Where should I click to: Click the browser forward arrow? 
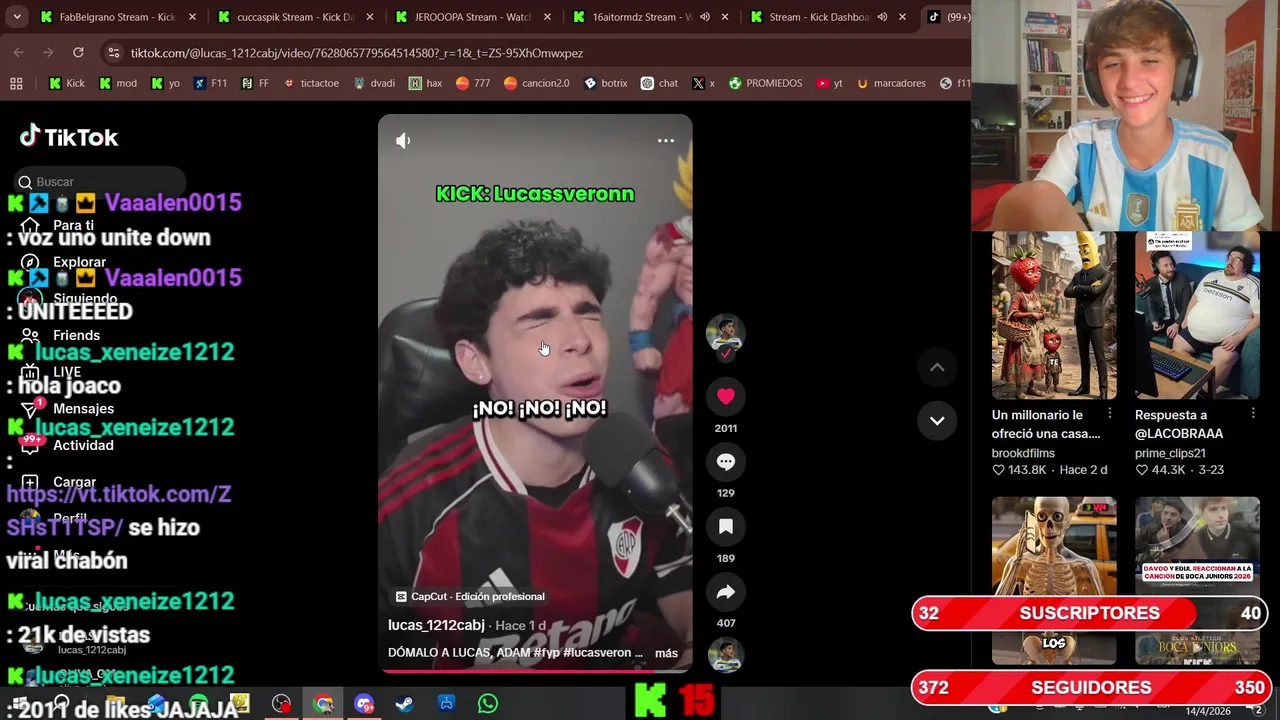[x=48, y=53]
